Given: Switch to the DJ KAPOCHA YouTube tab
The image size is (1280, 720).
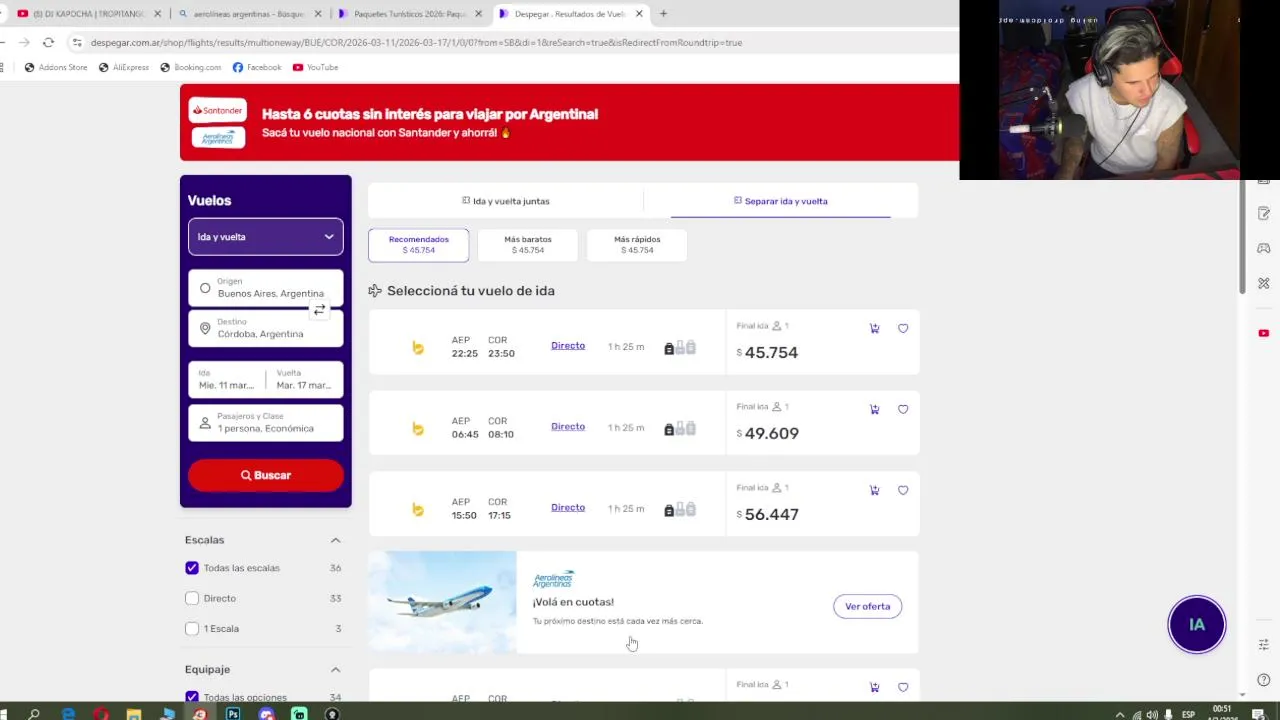Looking at the screenshot, I should point(88,14).
